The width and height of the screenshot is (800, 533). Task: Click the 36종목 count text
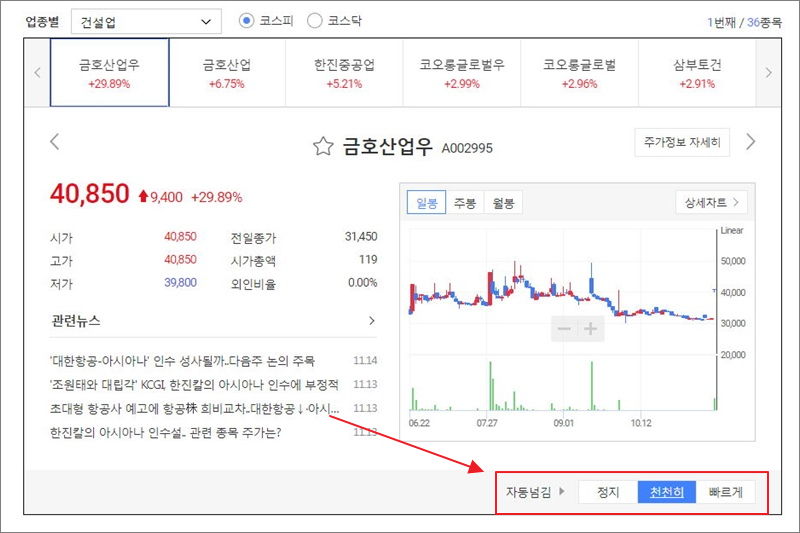(x=764, y=22)
